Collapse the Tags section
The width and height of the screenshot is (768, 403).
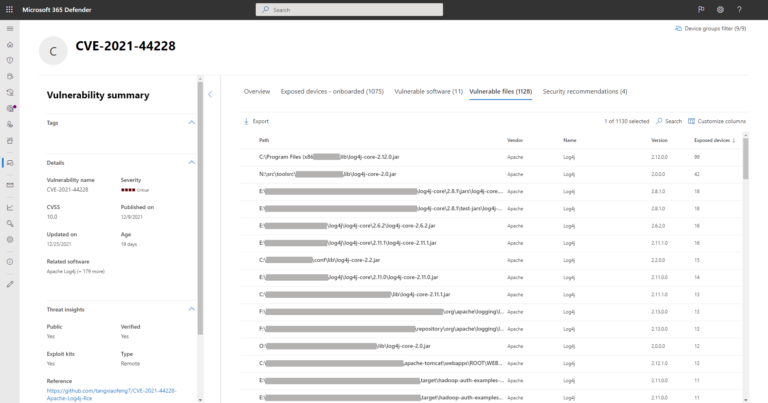pos(192,122)
